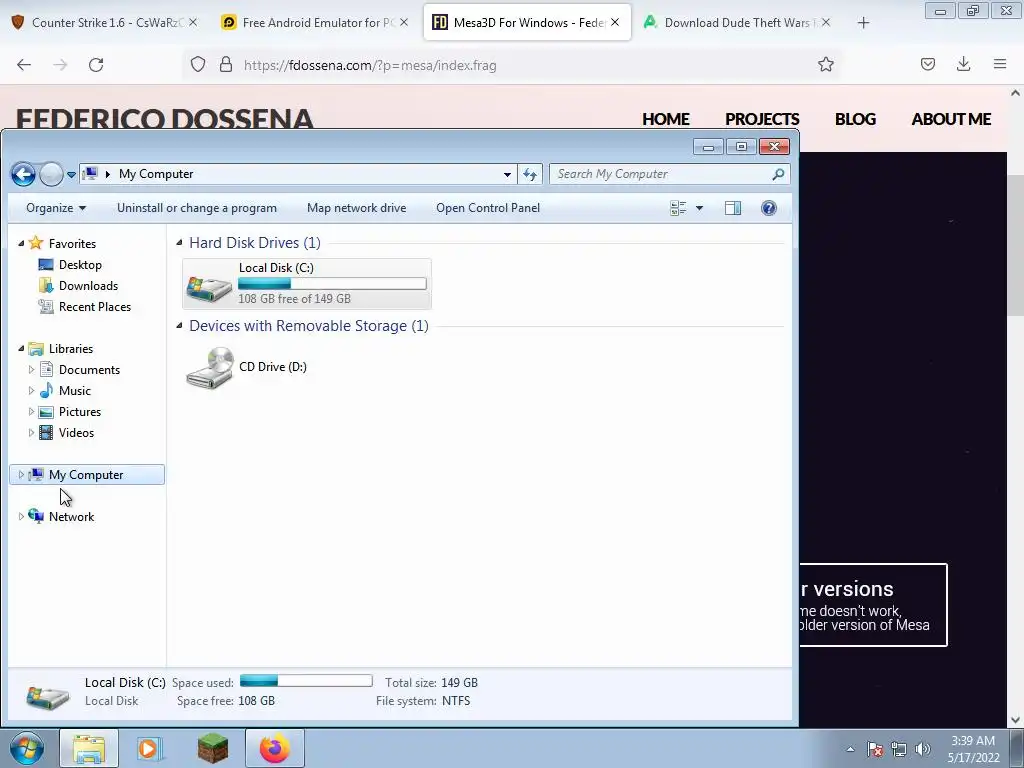1024x768 pixels.
Task: Select the Videos library
Action: (x=76, y=432)
